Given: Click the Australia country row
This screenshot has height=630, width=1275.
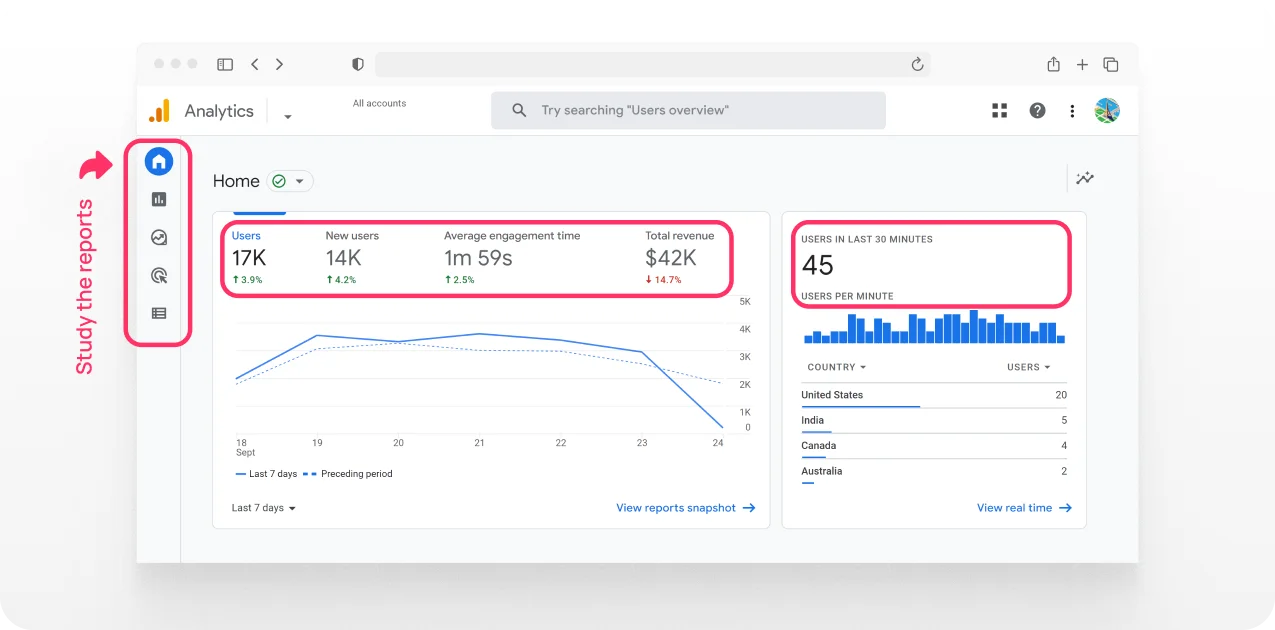Looking at the screenshot, I should (x=934, y=472).
